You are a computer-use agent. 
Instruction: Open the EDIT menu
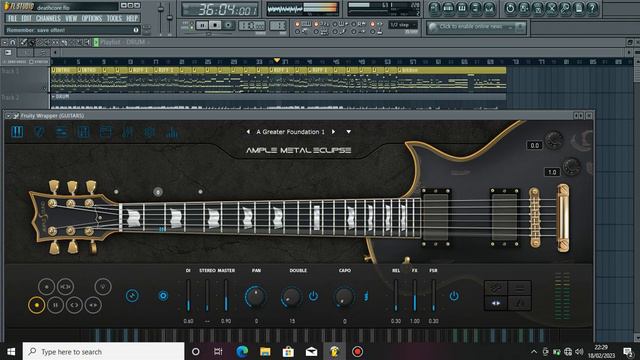(27, 18)
